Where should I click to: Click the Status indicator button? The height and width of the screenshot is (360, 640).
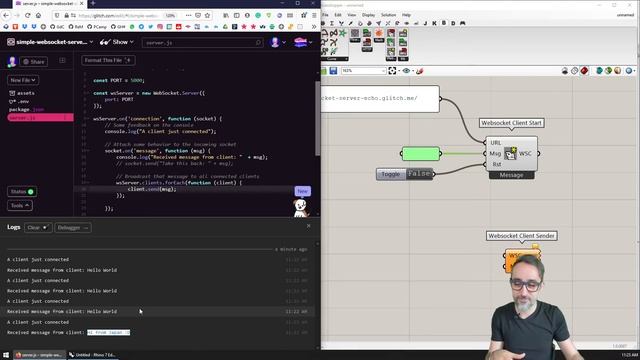[22, 192]
